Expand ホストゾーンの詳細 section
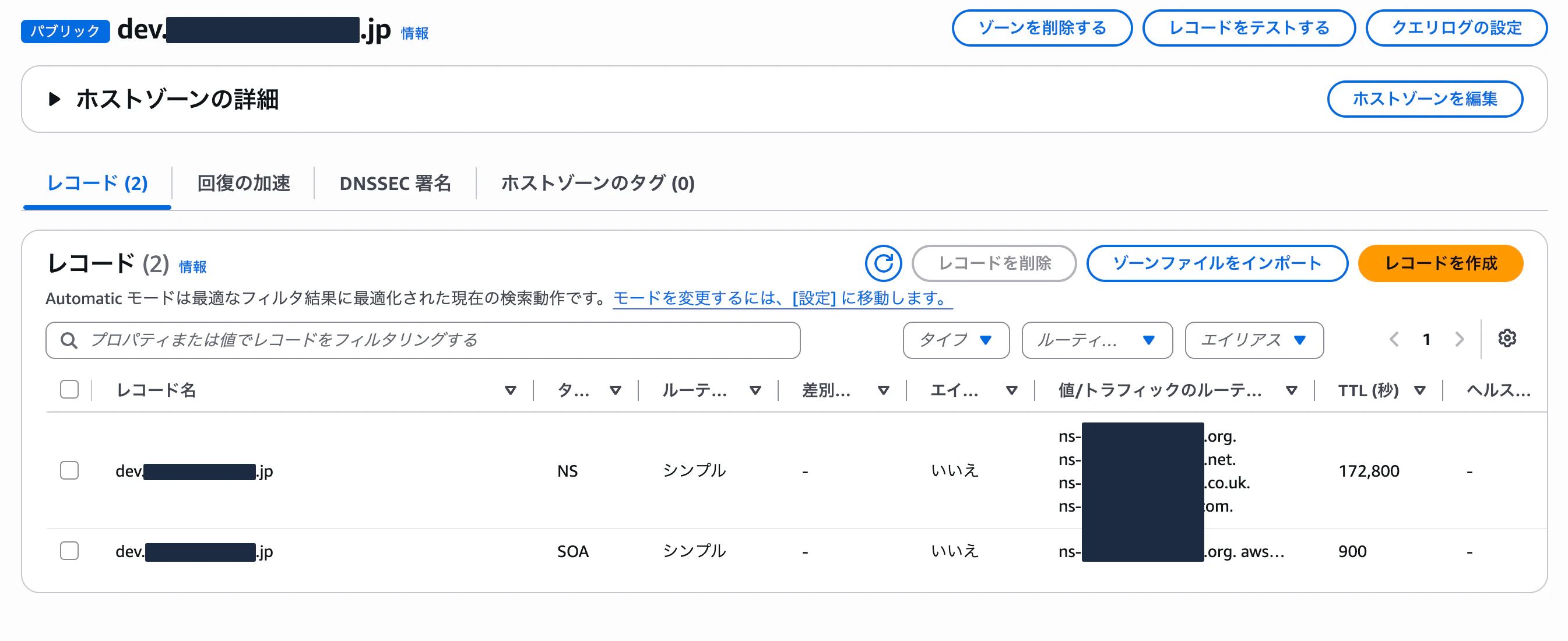Image resolution: width=1568 pixels, height=641 pixels. pyautogui.click(x=54, y=98)
